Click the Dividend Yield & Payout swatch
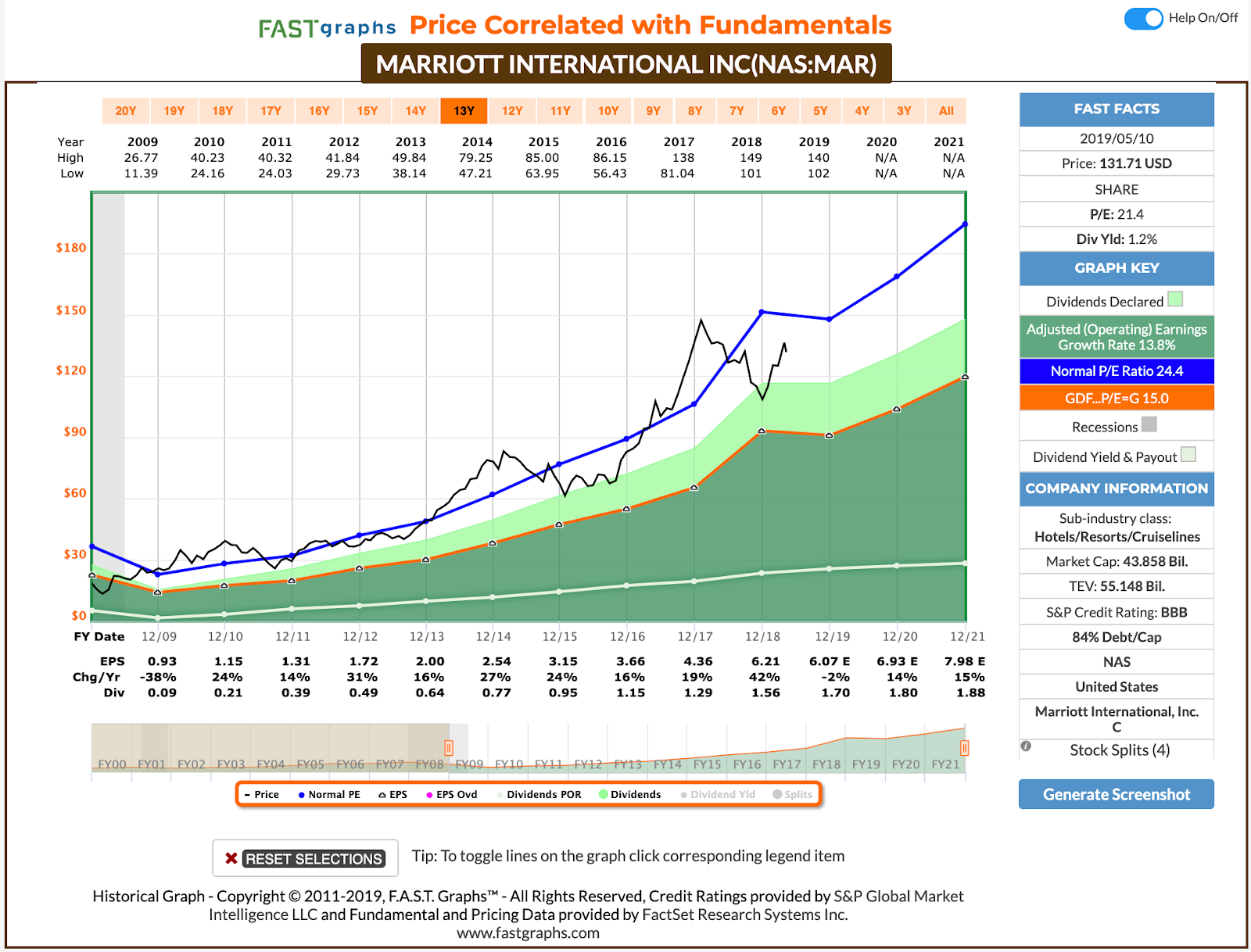Image resolution: width=1251 pixels, height=952 pixels. click(1188, 454)
